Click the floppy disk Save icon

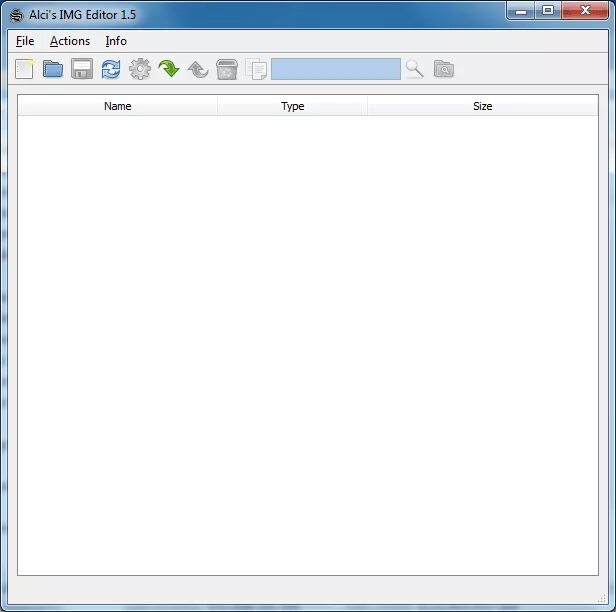point(82,69)
